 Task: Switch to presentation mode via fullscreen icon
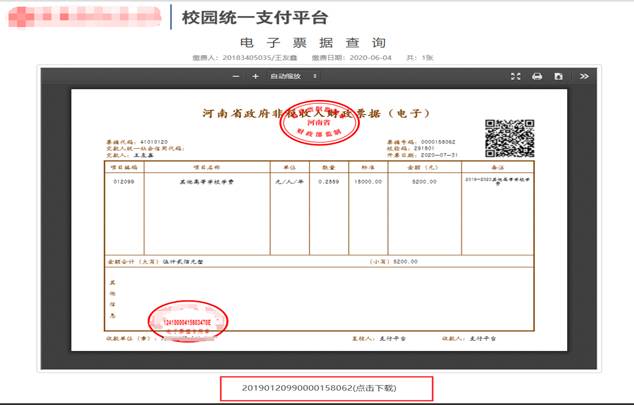(516, 76)
